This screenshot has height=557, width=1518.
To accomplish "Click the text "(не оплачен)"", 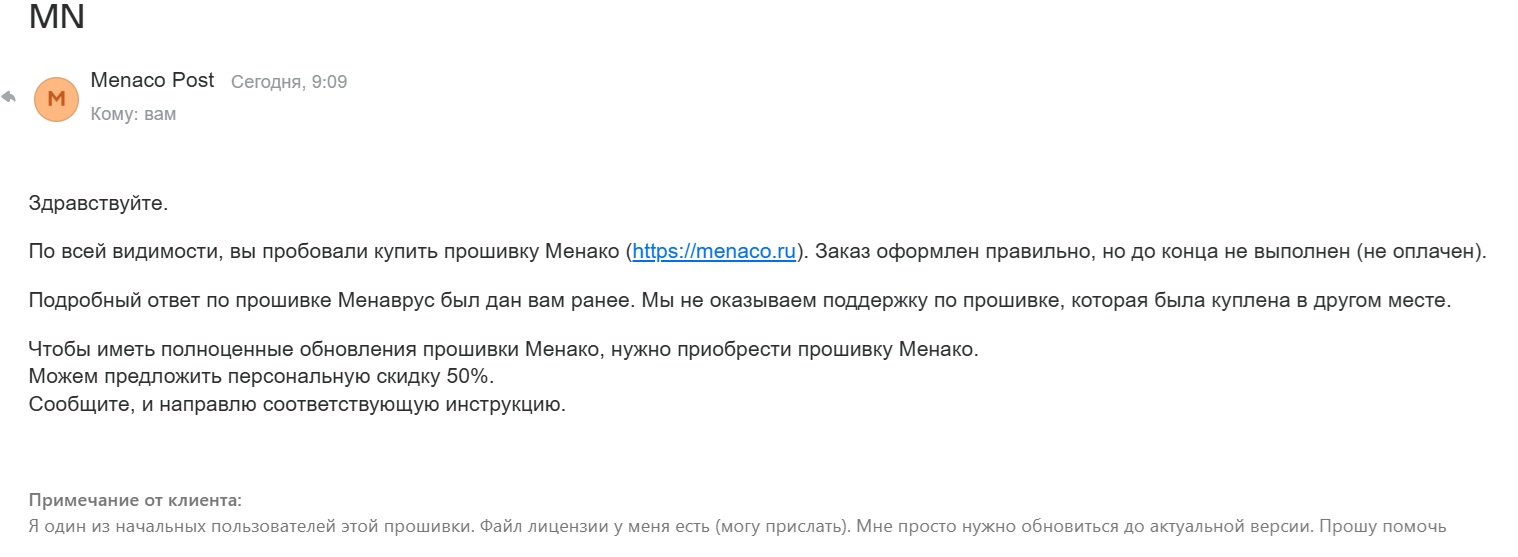I will tap(1421, 252).
